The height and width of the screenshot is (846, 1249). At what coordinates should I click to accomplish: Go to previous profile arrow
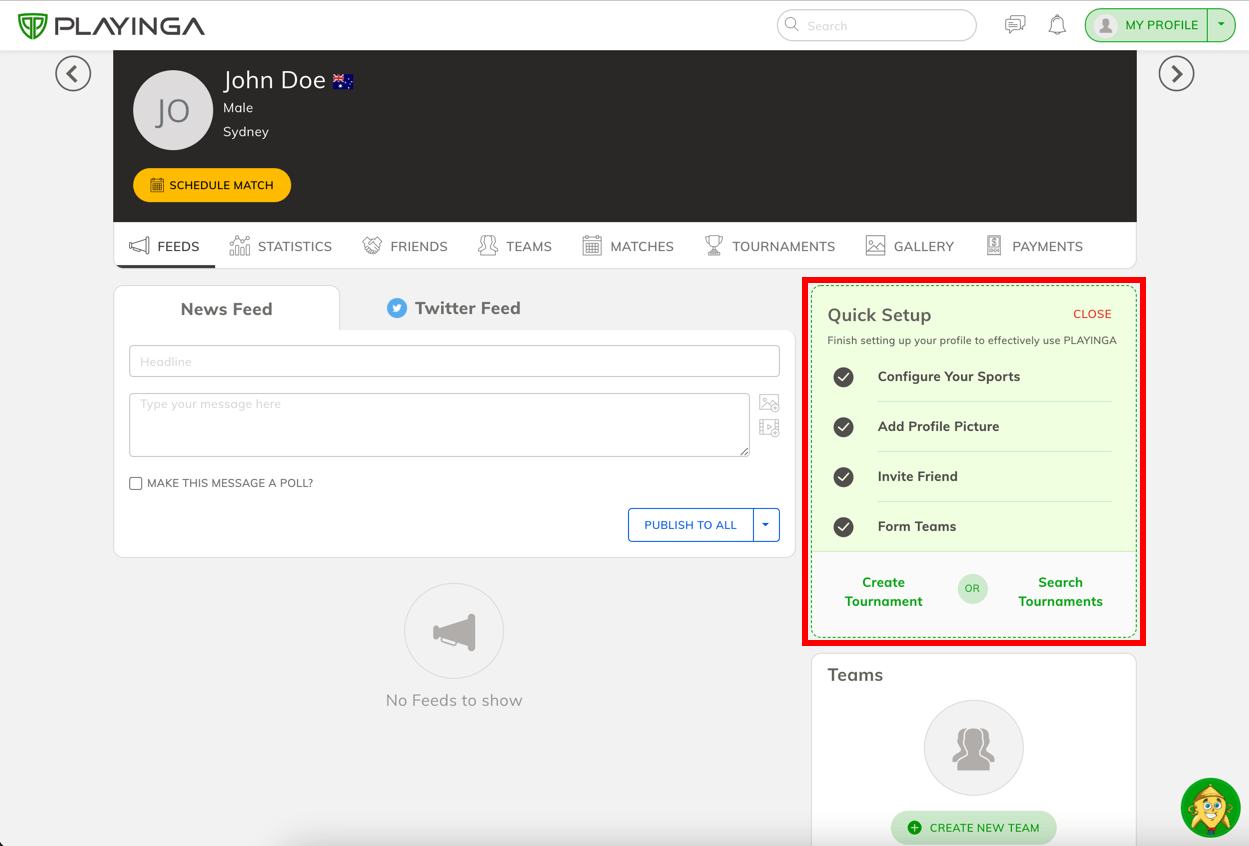73,73
